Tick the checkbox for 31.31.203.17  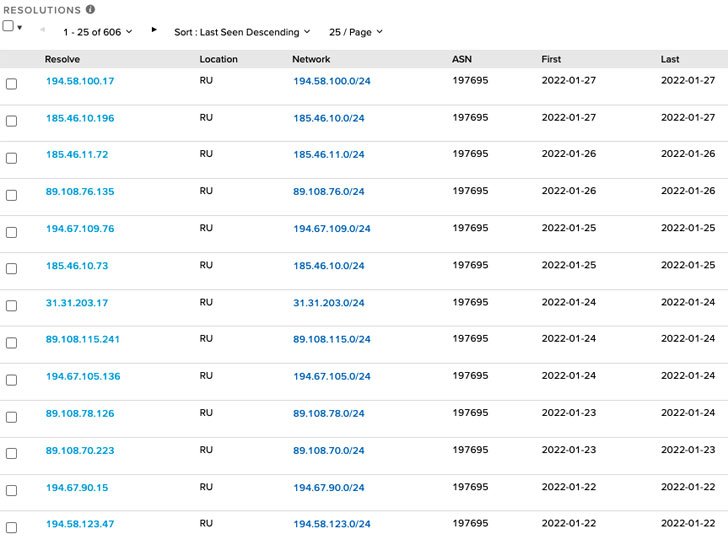point(11,306)
